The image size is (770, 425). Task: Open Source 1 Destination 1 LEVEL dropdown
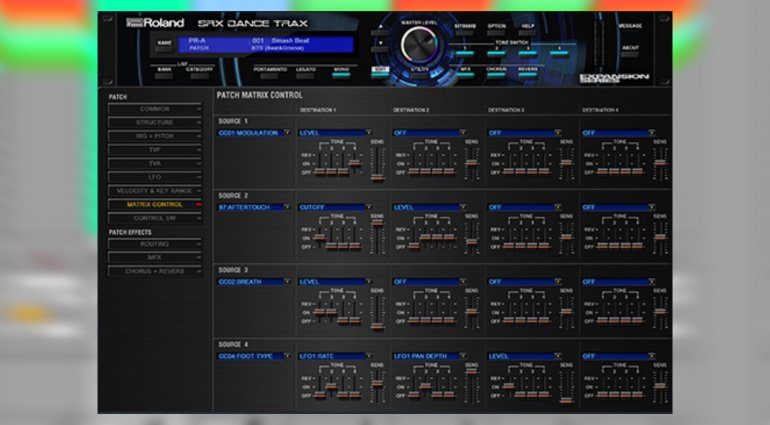point(335,133)
